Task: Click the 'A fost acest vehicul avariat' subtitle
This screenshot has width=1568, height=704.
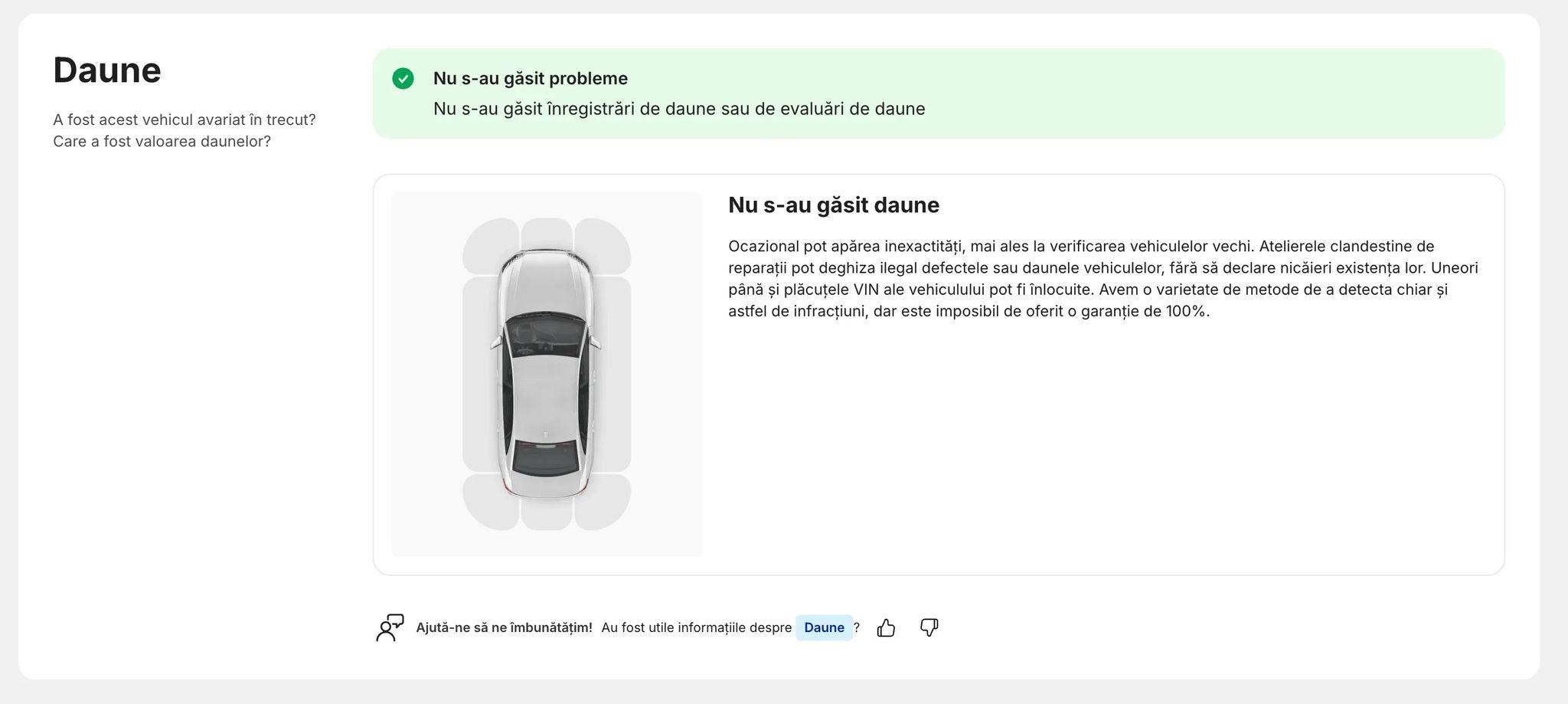Action: 185,120
